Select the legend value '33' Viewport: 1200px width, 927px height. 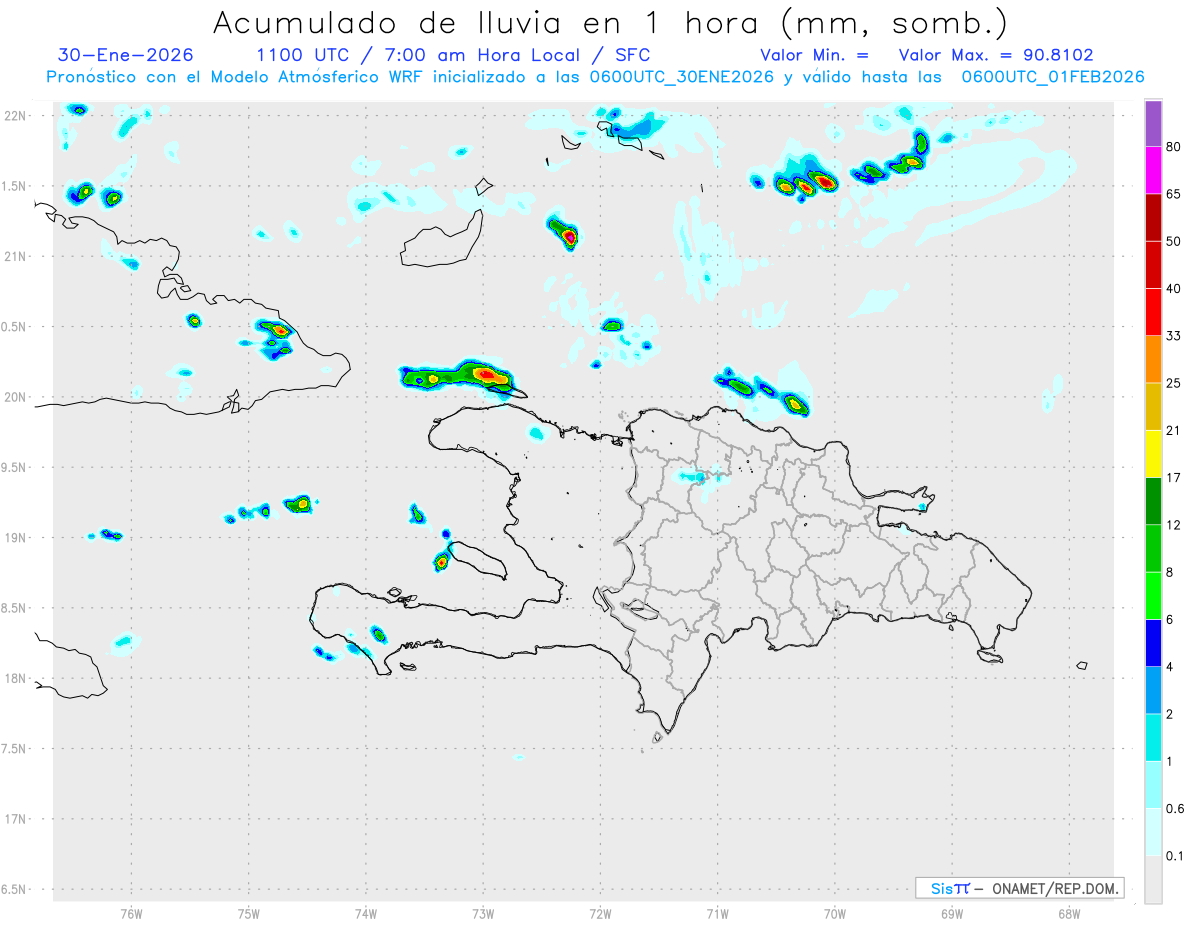tap(1174, 336)
